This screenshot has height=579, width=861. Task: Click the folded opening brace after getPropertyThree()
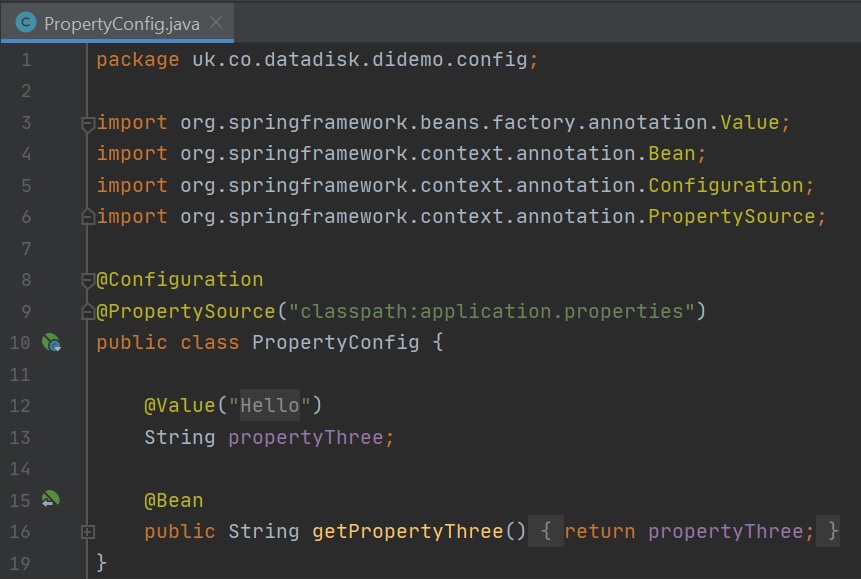point(546,532)
